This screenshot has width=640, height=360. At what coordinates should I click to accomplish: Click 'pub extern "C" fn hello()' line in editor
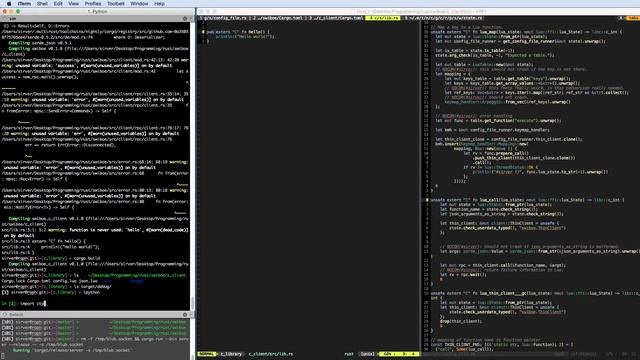click(x=238, y=32)
